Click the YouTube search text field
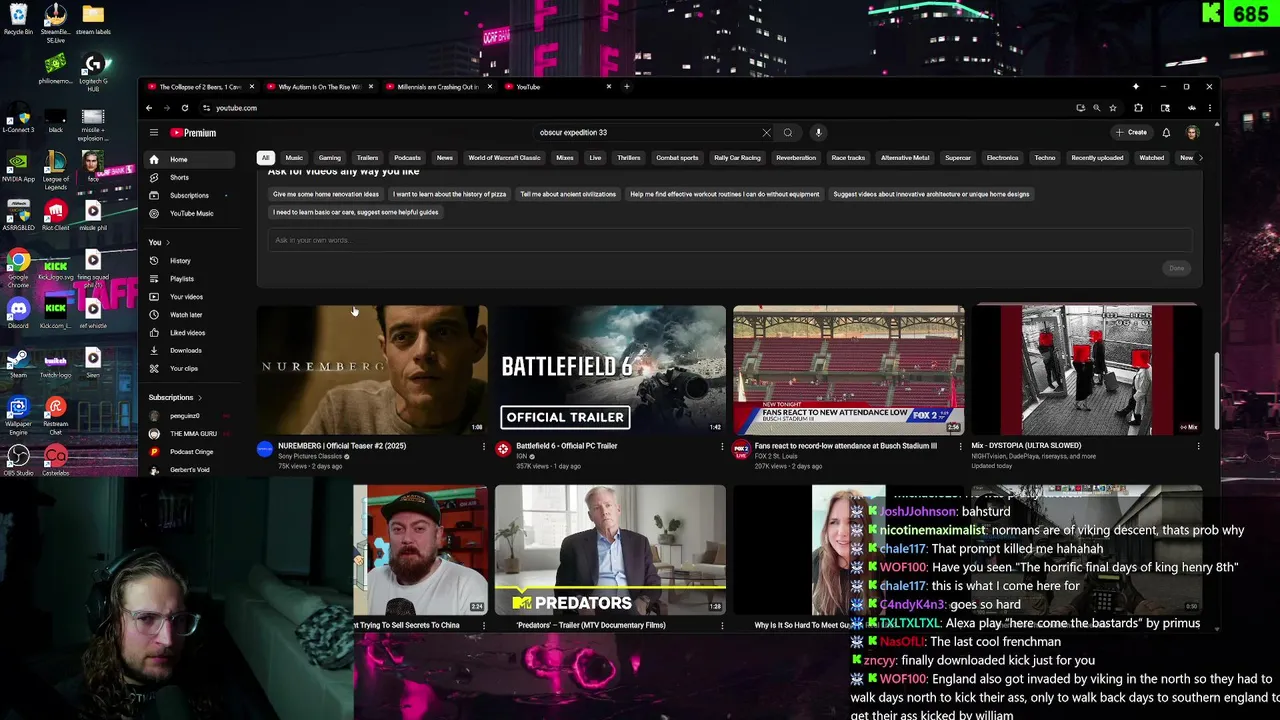 [646, 132]
